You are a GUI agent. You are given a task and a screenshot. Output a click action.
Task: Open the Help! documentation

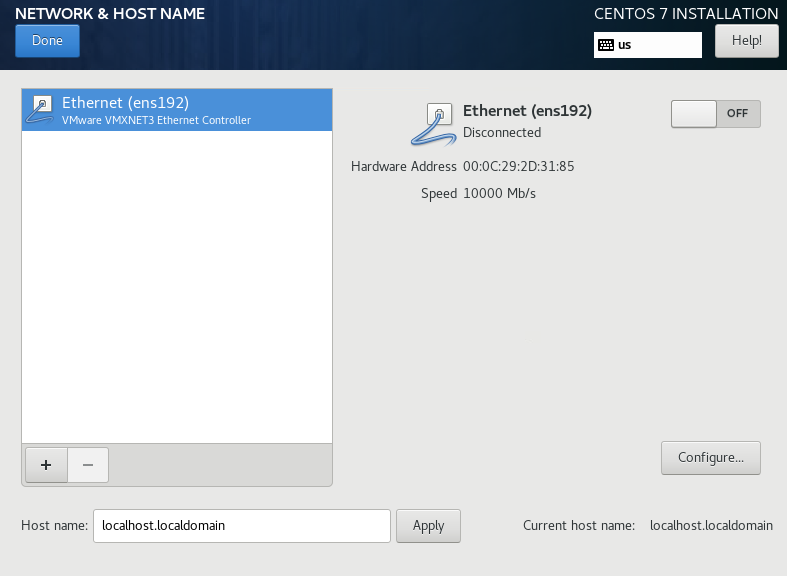746,41
